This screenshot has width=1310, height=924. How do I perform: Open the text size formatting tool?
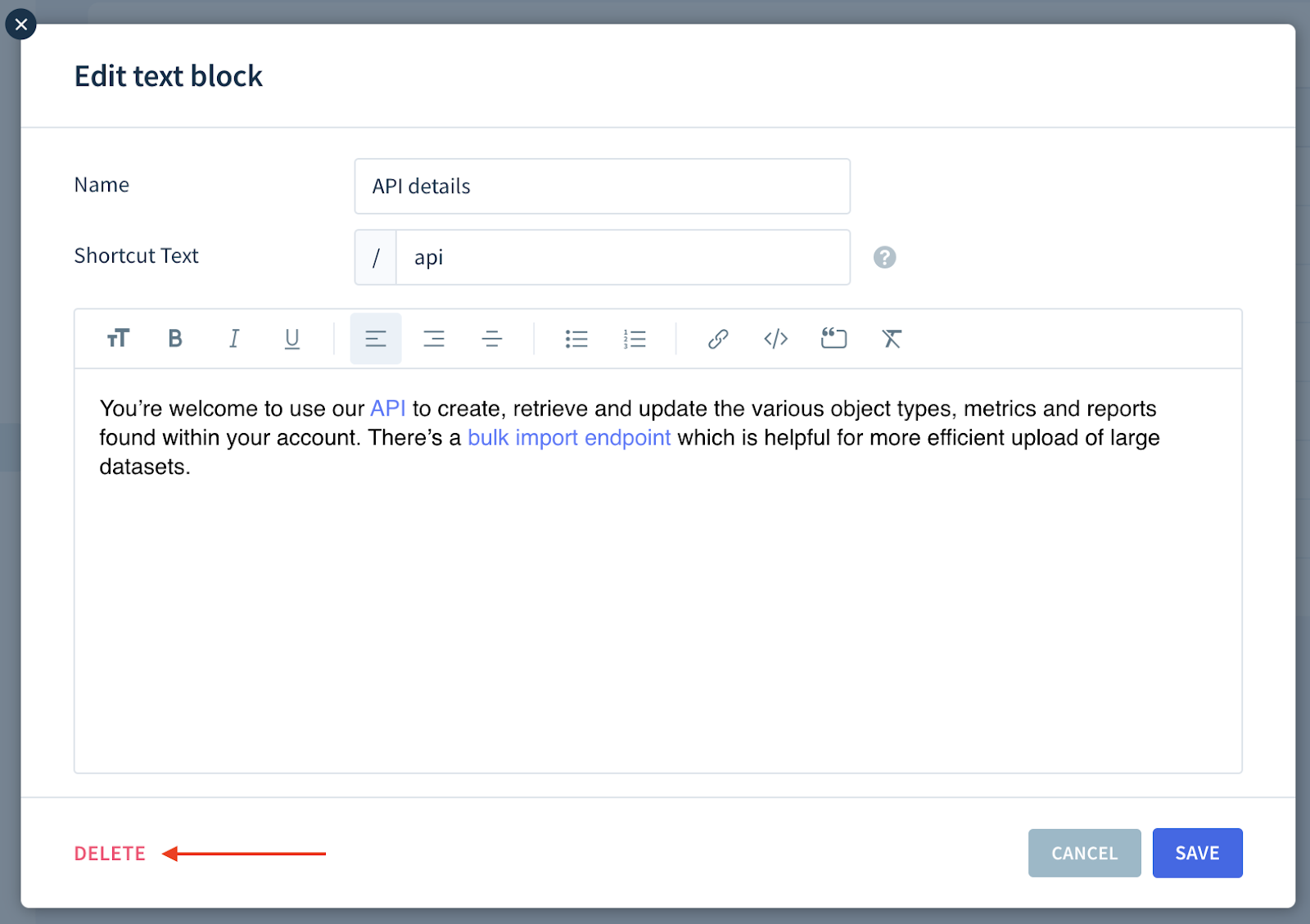[x=118, y=338]
